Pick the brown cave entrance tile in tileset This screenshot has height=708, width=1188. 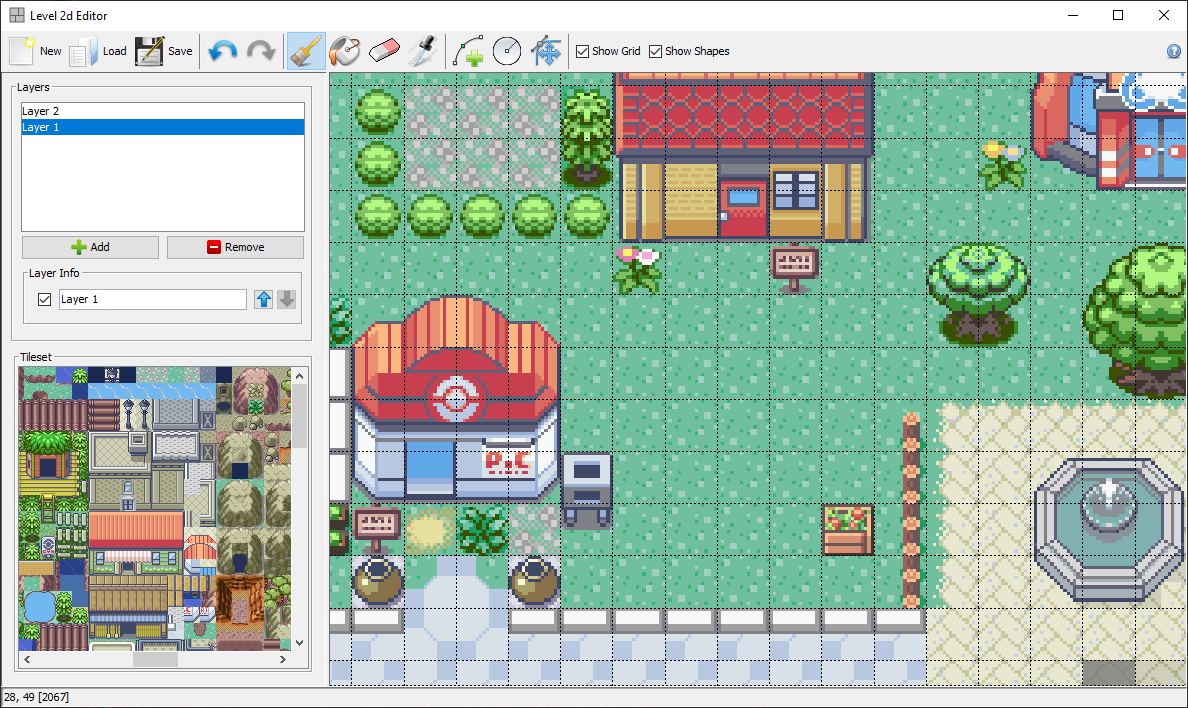click(239, 600)
